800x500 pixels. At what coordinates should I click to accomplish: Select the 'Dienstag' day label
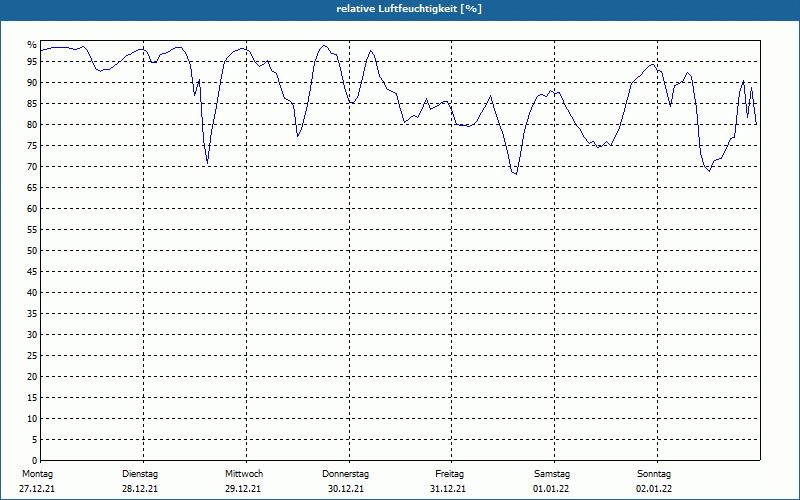(140, 474)
